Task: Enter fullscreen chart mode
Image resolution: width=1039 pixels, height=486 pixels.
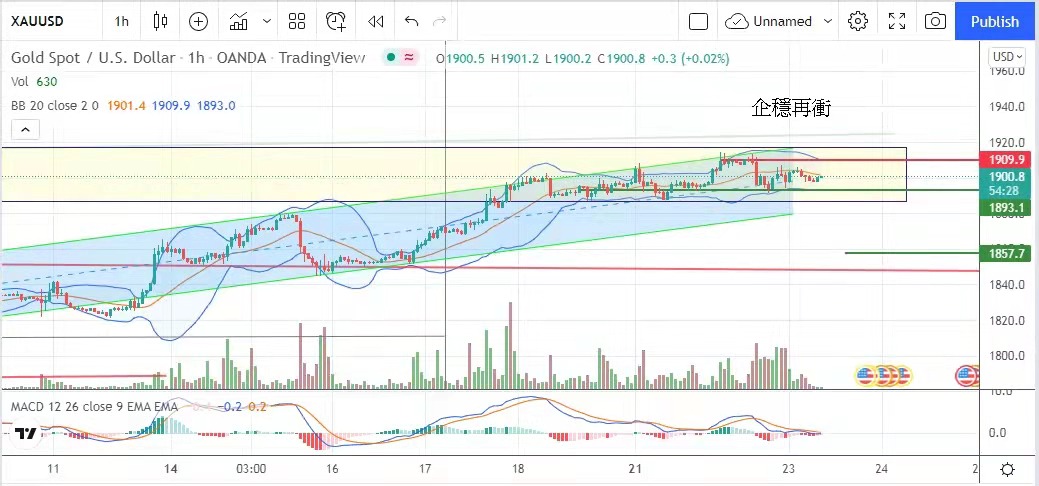Action: pyautogui.click(x=897, y=21)
